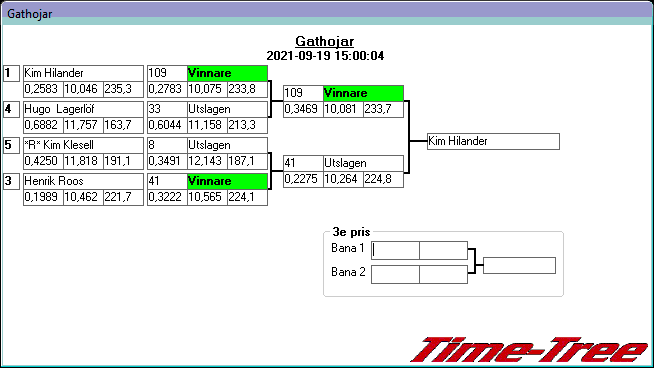Click the Hugo Lagerlöf name field

coord(83,109)
